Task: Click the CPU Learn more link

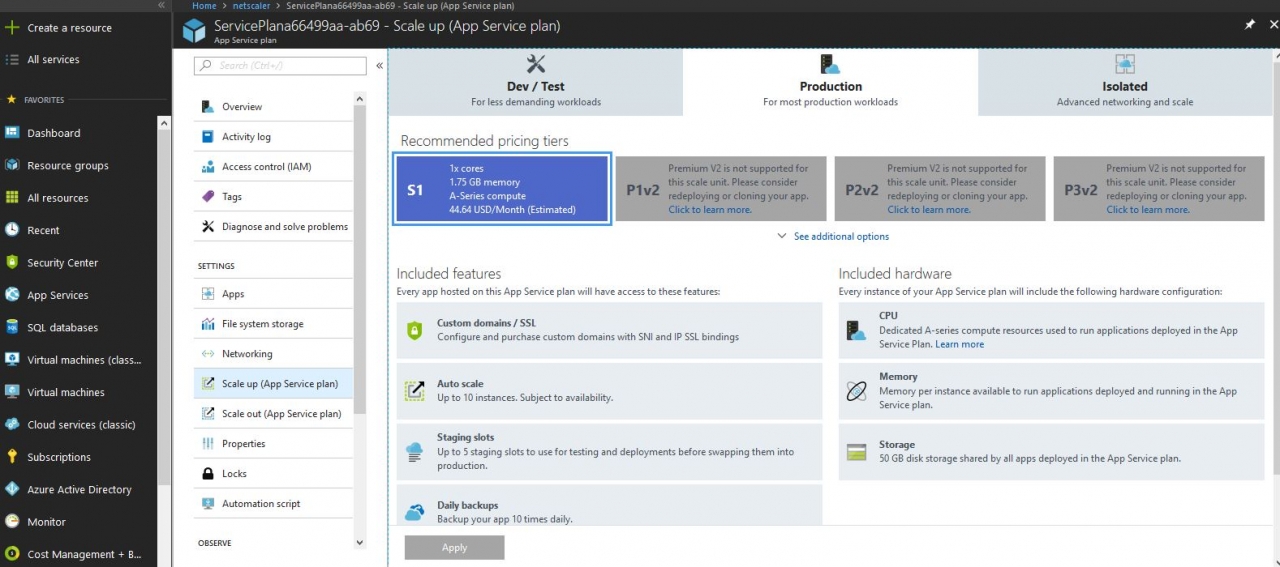Action: (959, 345)
